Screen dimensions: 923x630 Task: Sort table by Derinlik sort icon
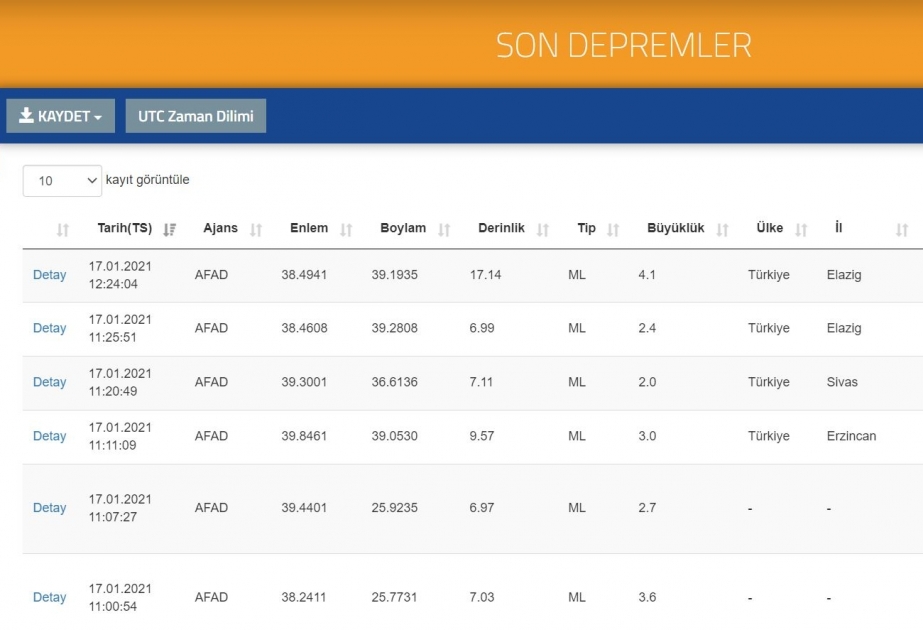pyautogui.click(x=543, y=230)
